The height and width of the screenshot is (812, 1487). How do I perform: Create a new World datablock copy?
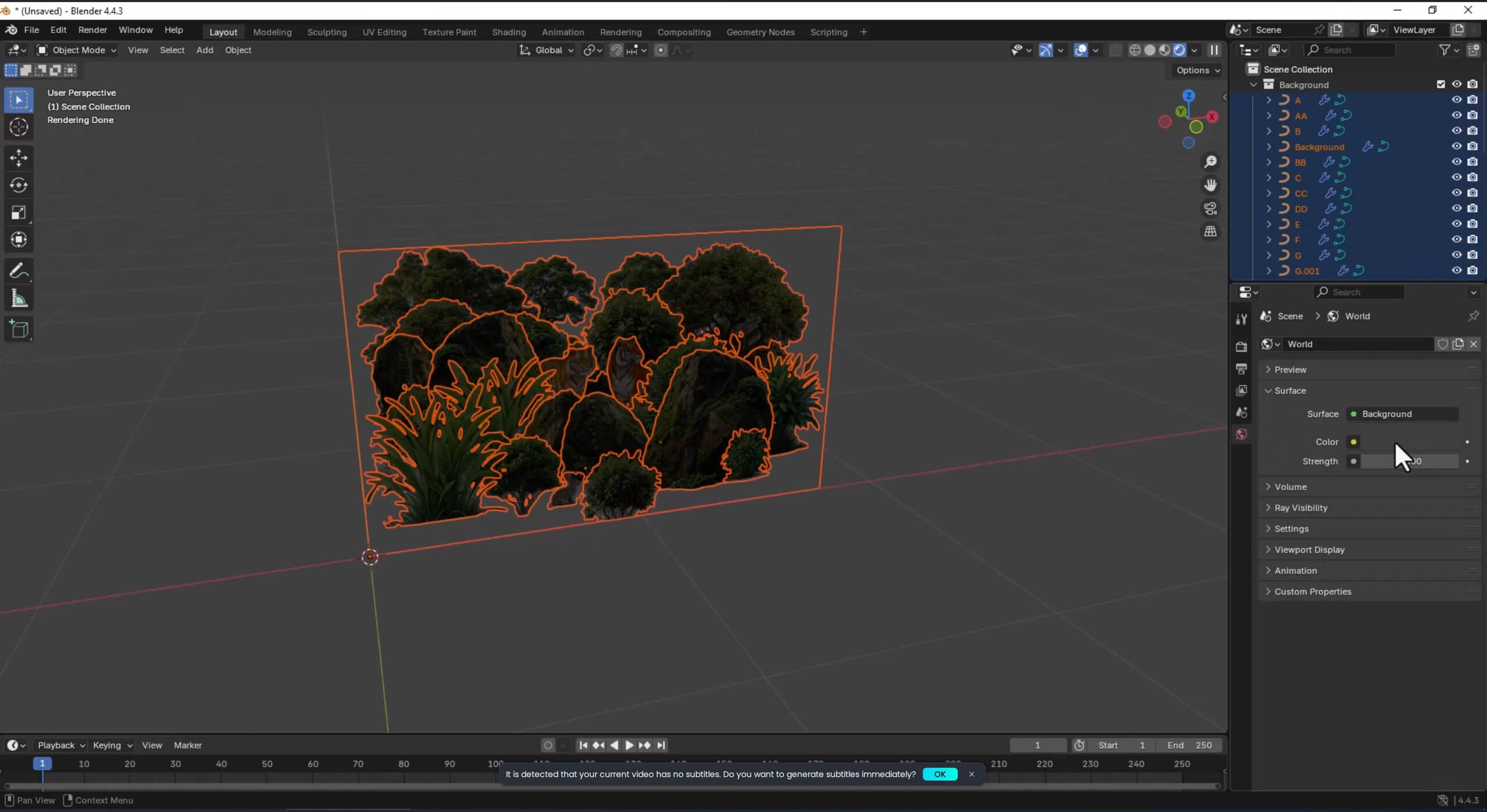tap(1458, 344)
